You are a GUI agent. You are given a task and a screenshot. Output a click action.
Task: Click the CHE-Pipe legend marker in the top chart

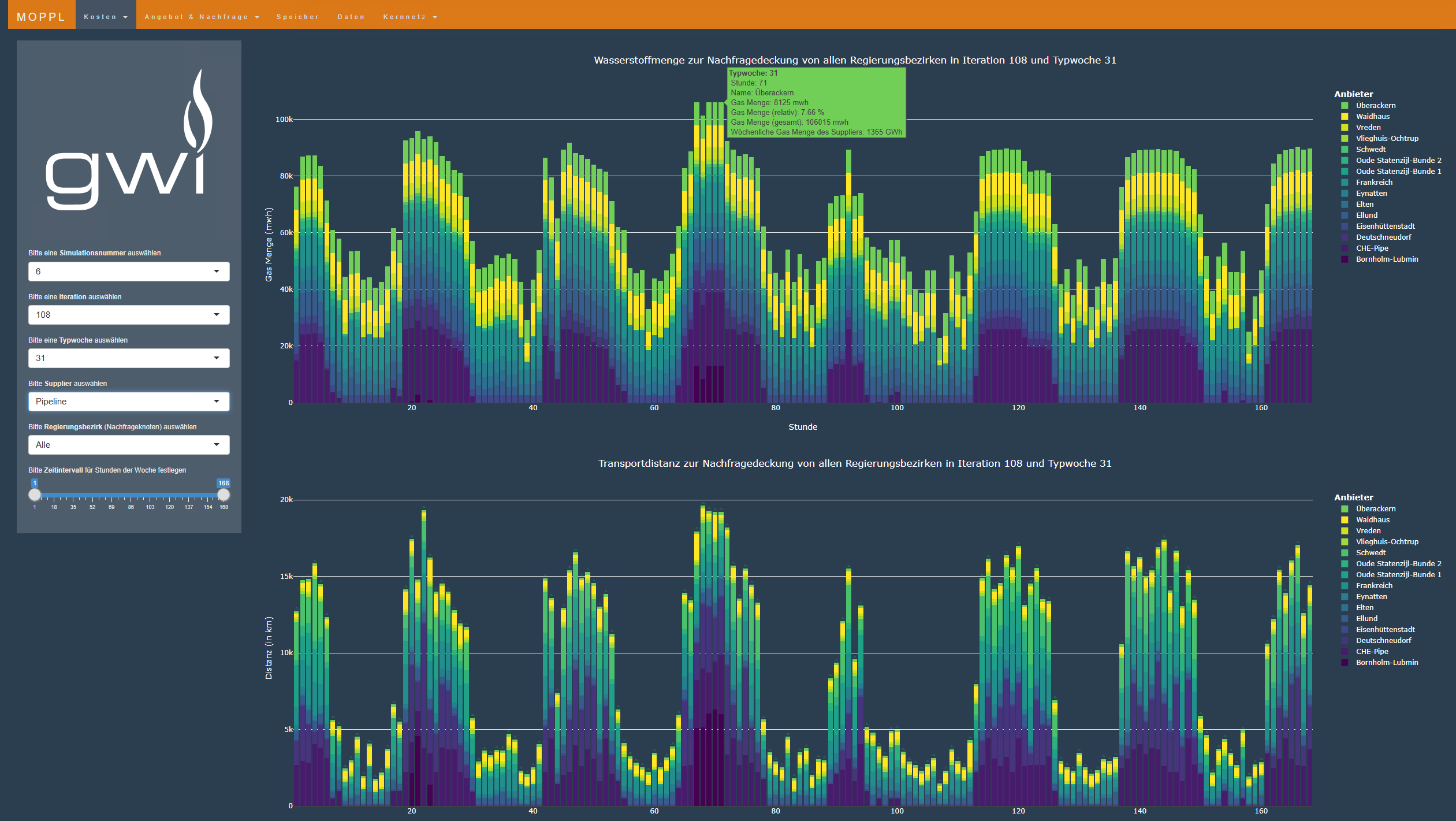pos(1345,248)
